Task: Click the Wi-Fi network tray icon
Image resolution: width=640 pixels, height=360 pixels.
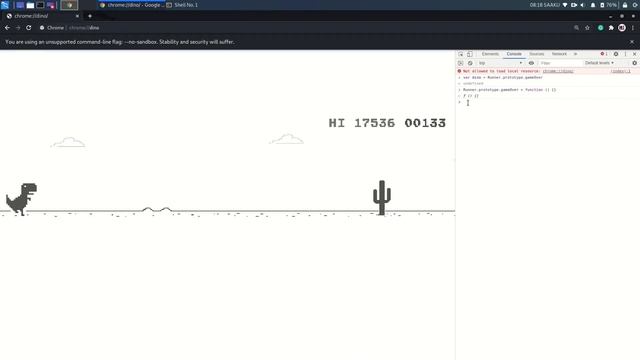Action: [x=565, y=5]
